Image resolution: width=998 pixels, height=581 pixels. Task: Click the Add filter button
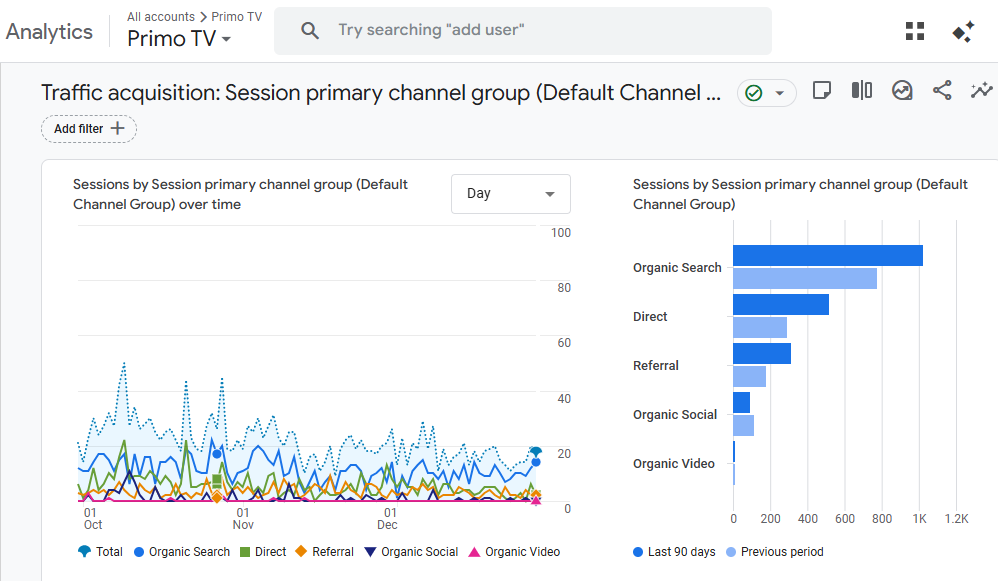tap(89, 129)
